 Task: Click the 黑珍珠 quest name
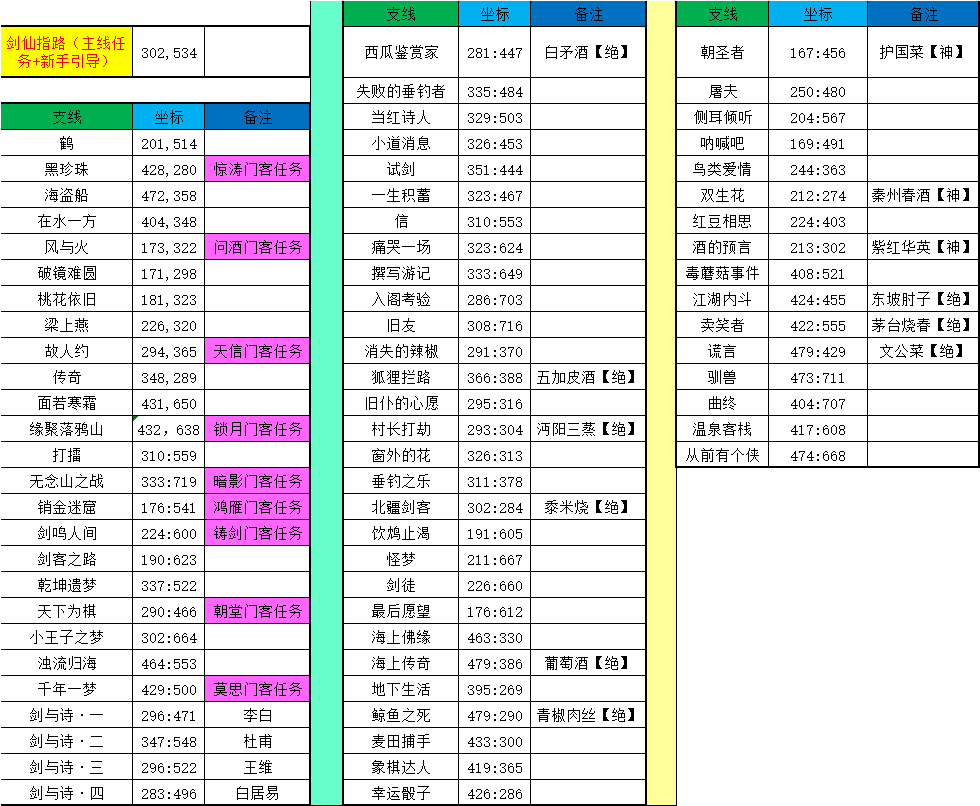click(x=66, y=169)
